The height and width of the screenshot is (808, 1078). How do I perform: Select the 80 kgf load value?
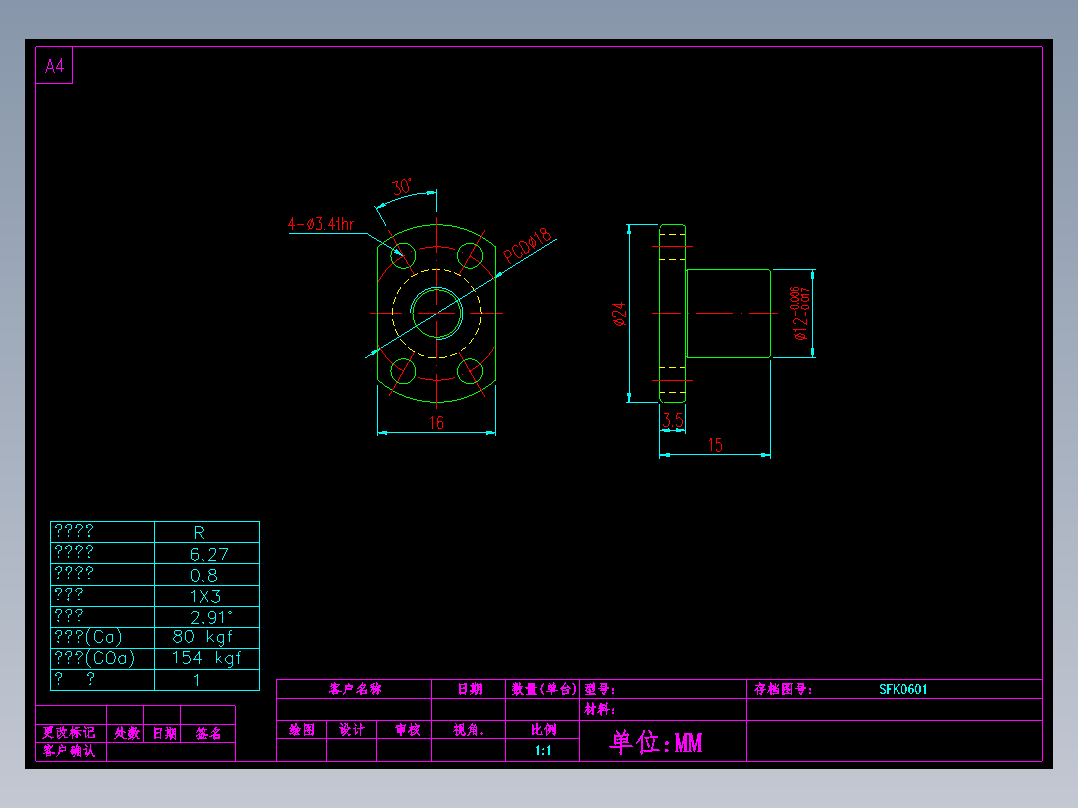pyautogui.click(x=203, y=637)
